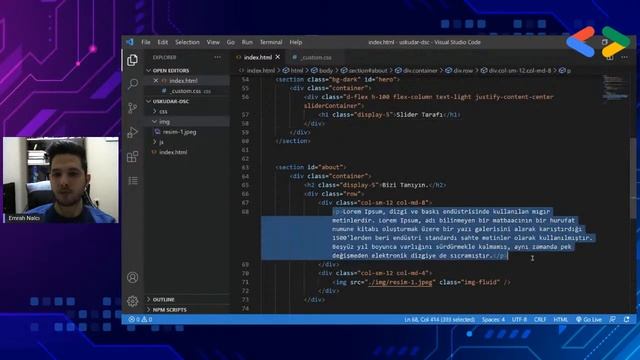Image resolution: width=640 pixels, height=360 pixels.
Task: Open the Help menu
Action: pyautogui.click(x=296, y=42)
